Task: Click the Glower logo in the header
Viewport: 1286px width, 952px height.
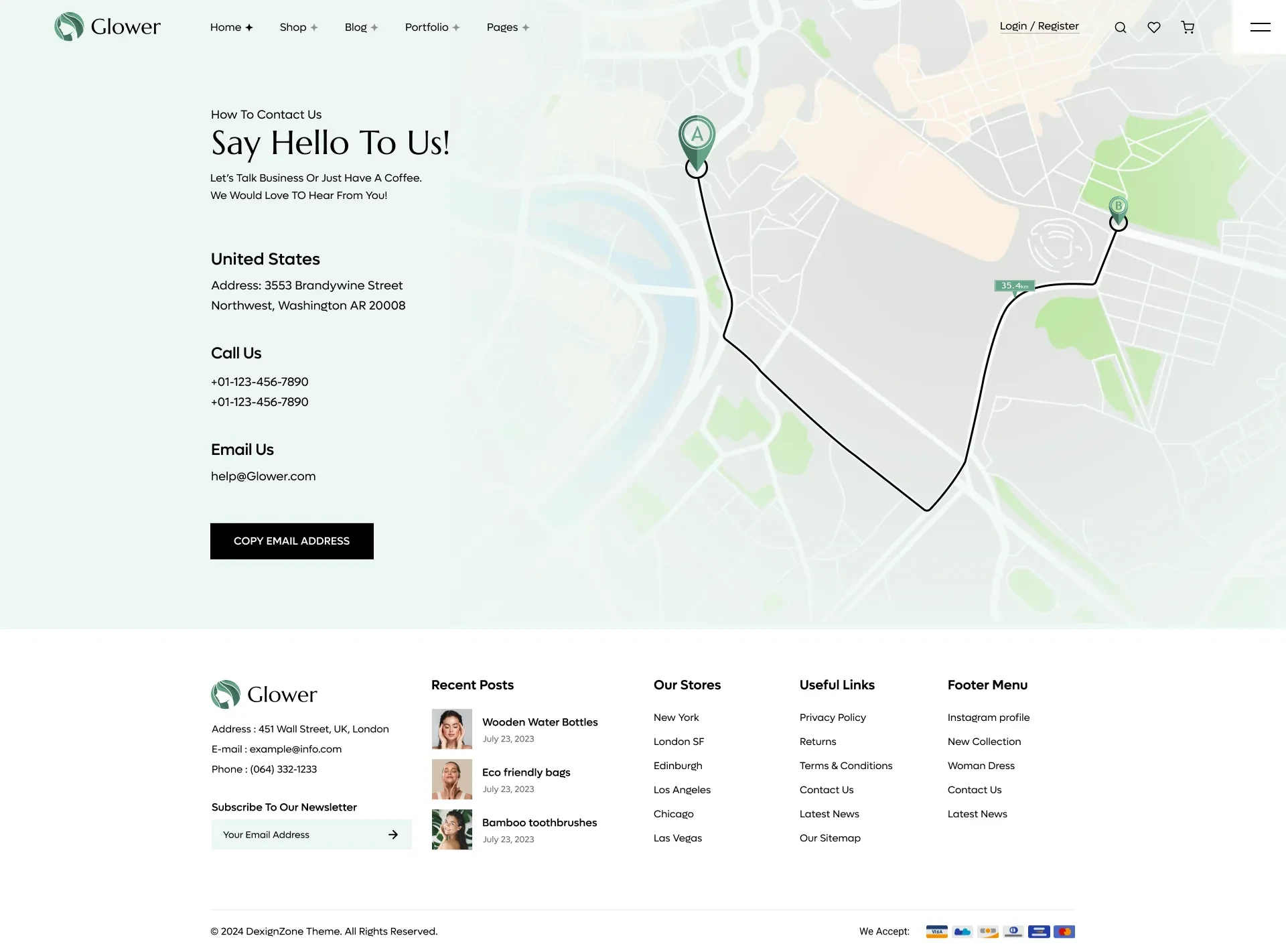Action: click(108, 27)
